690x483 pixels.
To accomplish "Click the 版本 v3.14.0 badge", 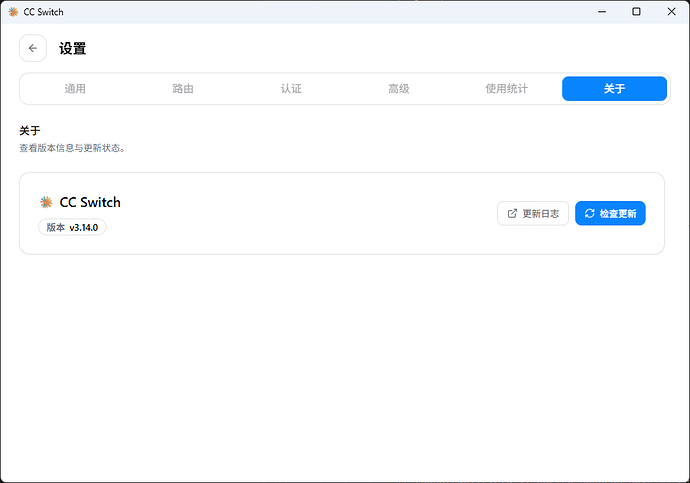I will [x=72, y=227].
